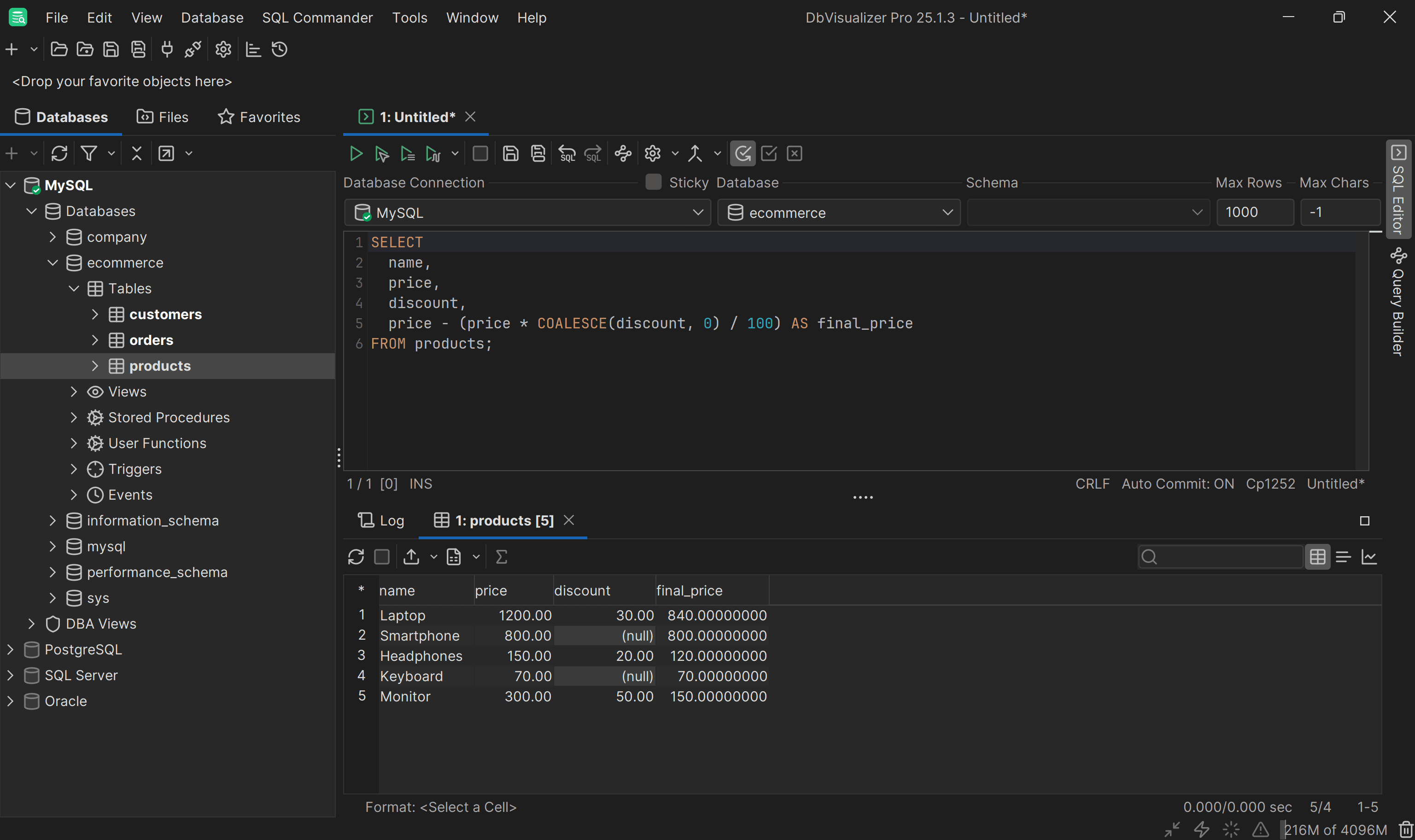Click the Sigma aggregation icon in results toolbar
The image size is (1415, 840).
click(502, 557)
